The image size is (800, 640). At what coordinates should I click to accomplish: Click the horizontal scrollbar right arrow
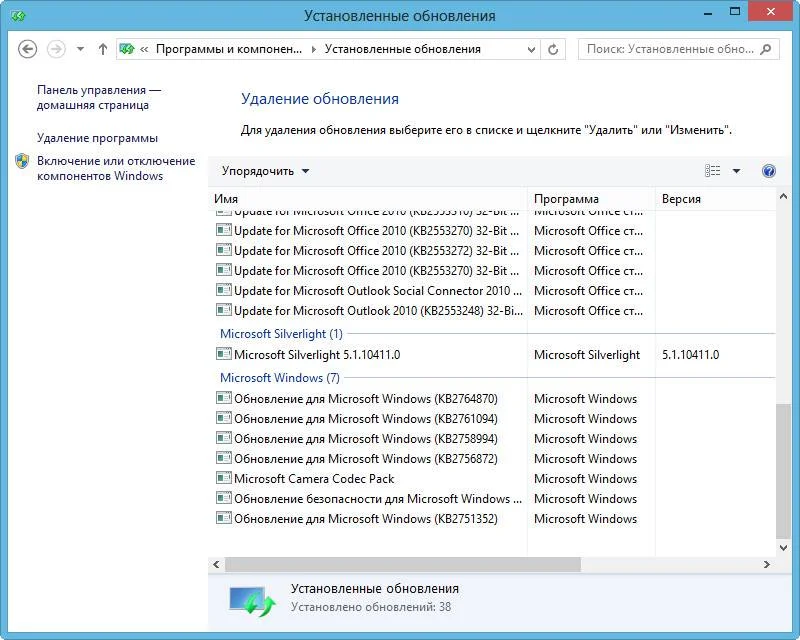point(766,564)
